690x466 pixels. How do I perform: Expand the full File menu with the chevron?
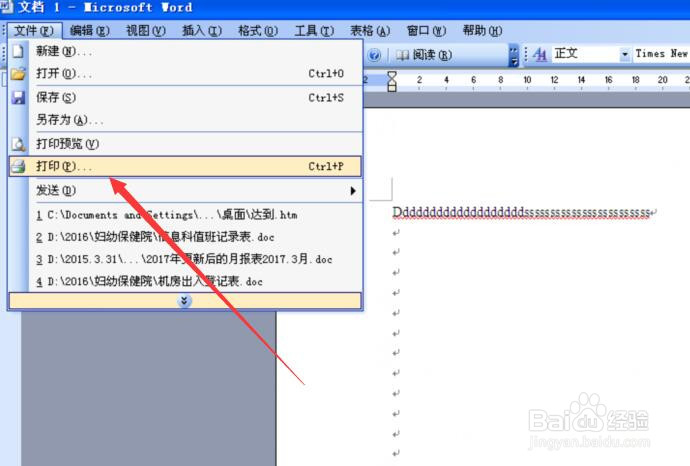click(x=185, y=301)
